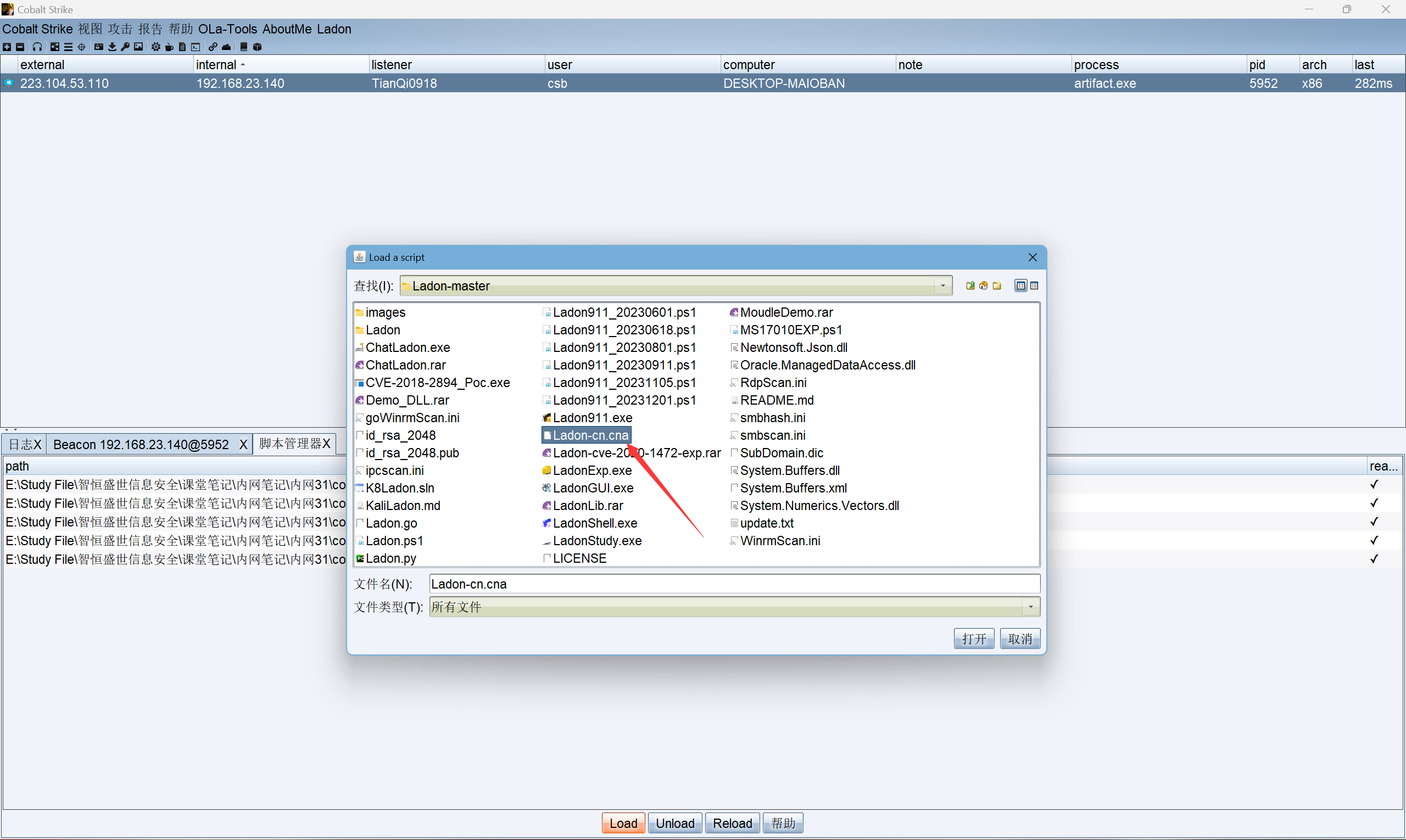Select the Ladon911.exe file

(587, 418)
